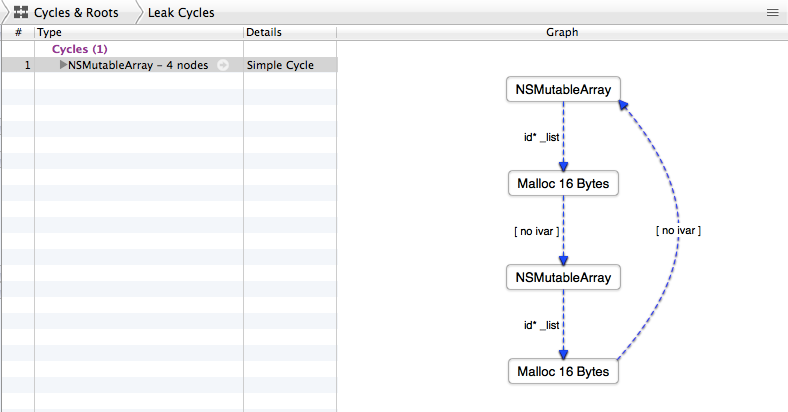Click the [ no ivar ] label between middle nodes

coord(535,231)
